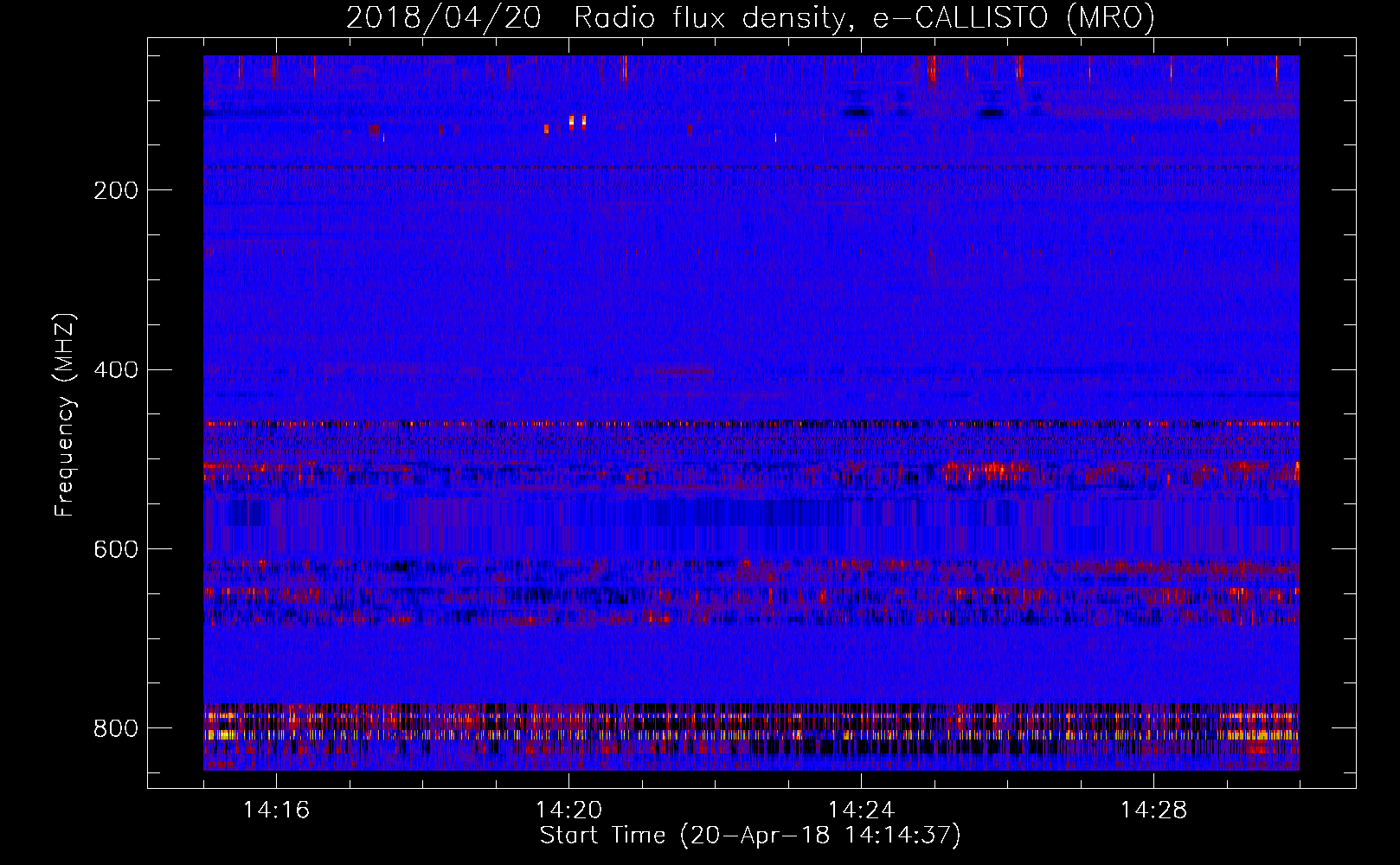
Task: Click the Start Time axis caption
Action: pos(750,836)
